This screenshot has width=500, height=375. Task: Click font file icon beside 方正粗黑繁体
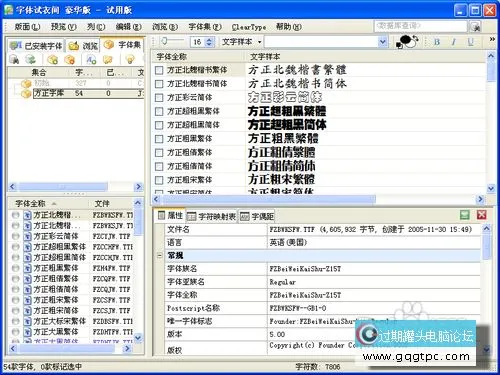click(28, 268)
